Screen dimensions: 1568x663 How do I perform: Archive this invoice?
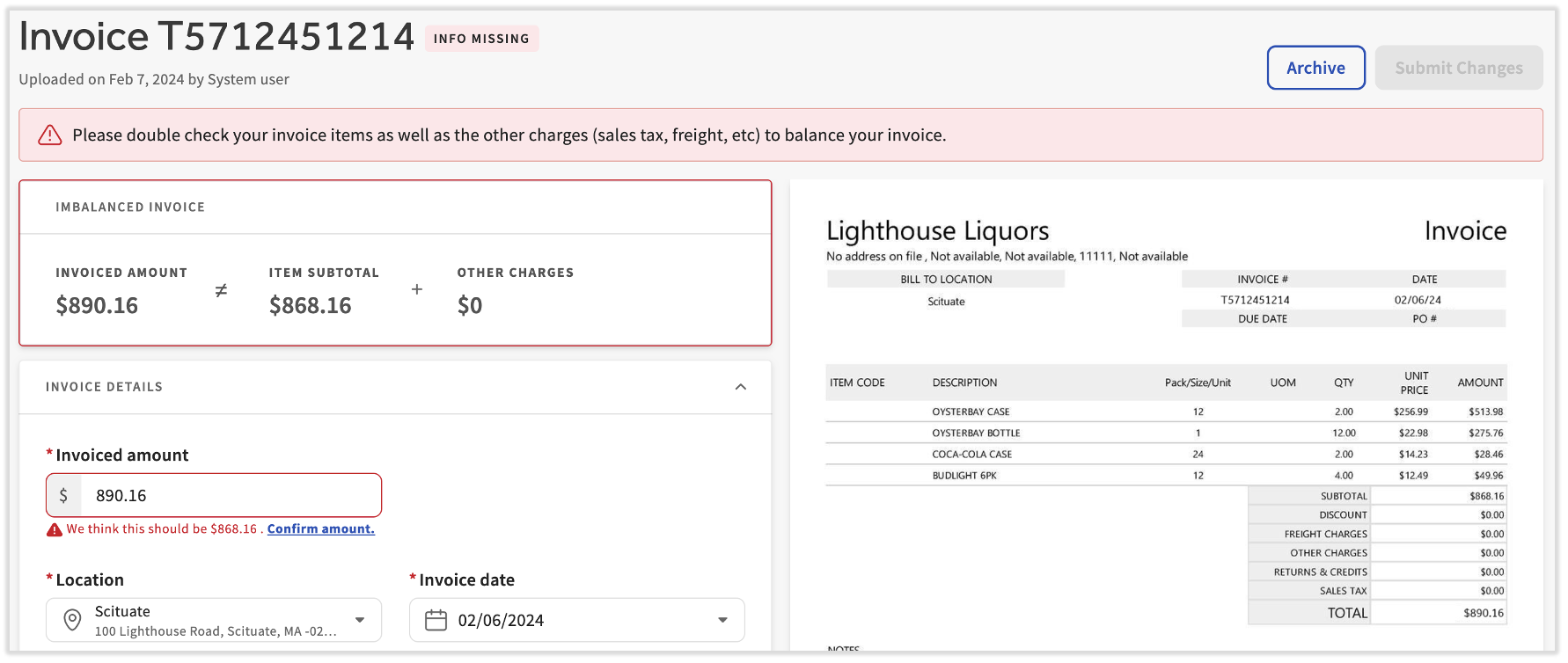[1315, 68]
